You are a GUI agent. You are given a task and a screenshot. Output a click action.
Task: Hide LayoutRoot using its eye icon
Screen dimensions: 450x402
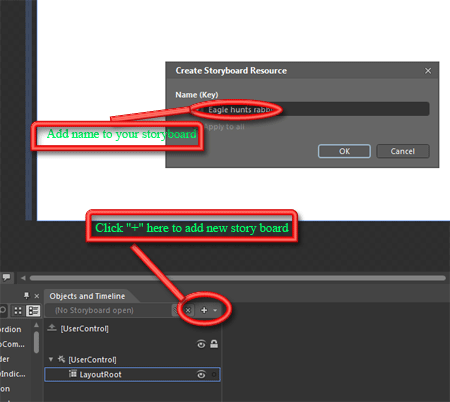[201, 375]
